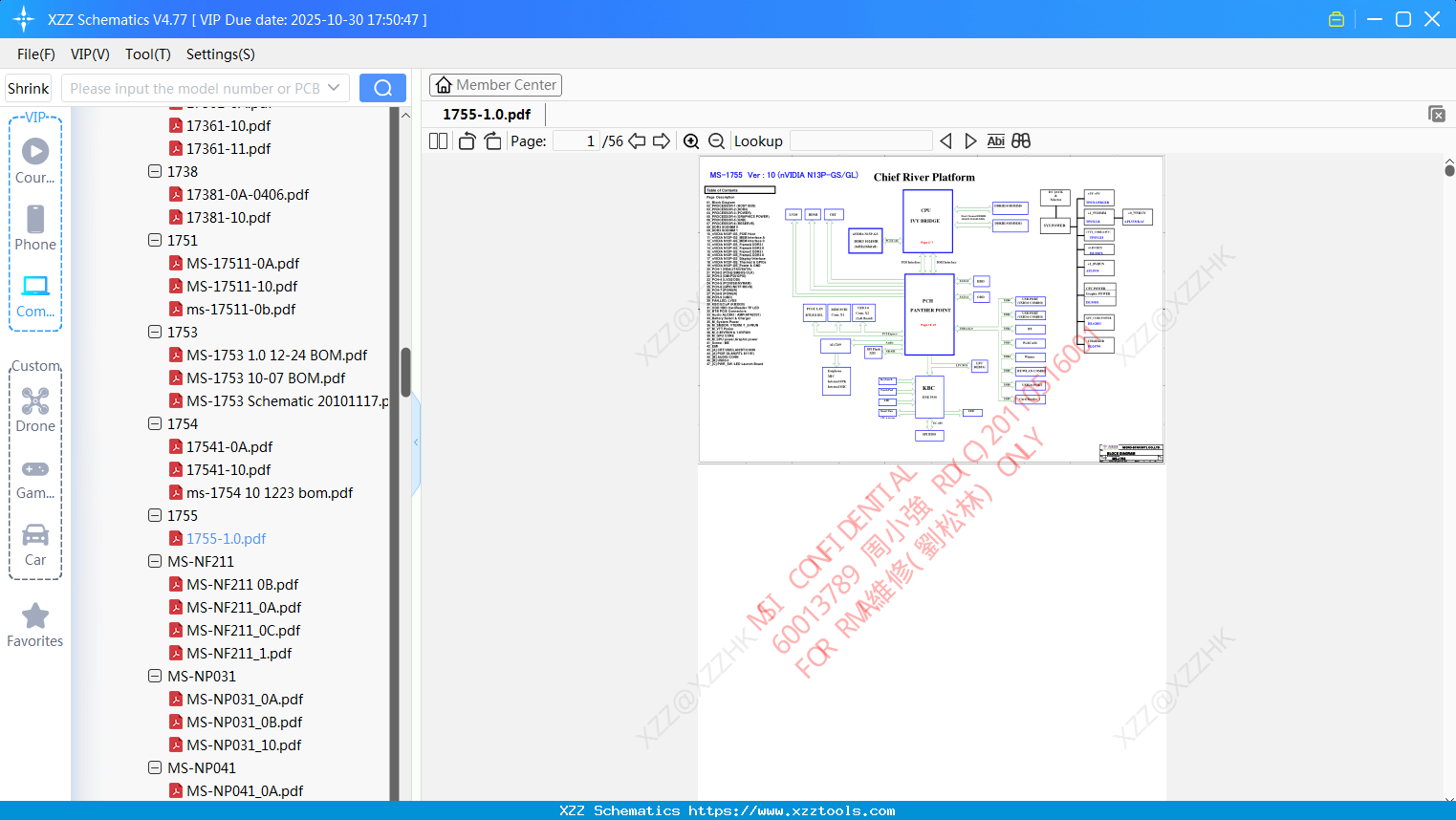Open the Courses section in the sidebar
The image size is (1456, 820).
pyautogui.click(x=35, y=161)
